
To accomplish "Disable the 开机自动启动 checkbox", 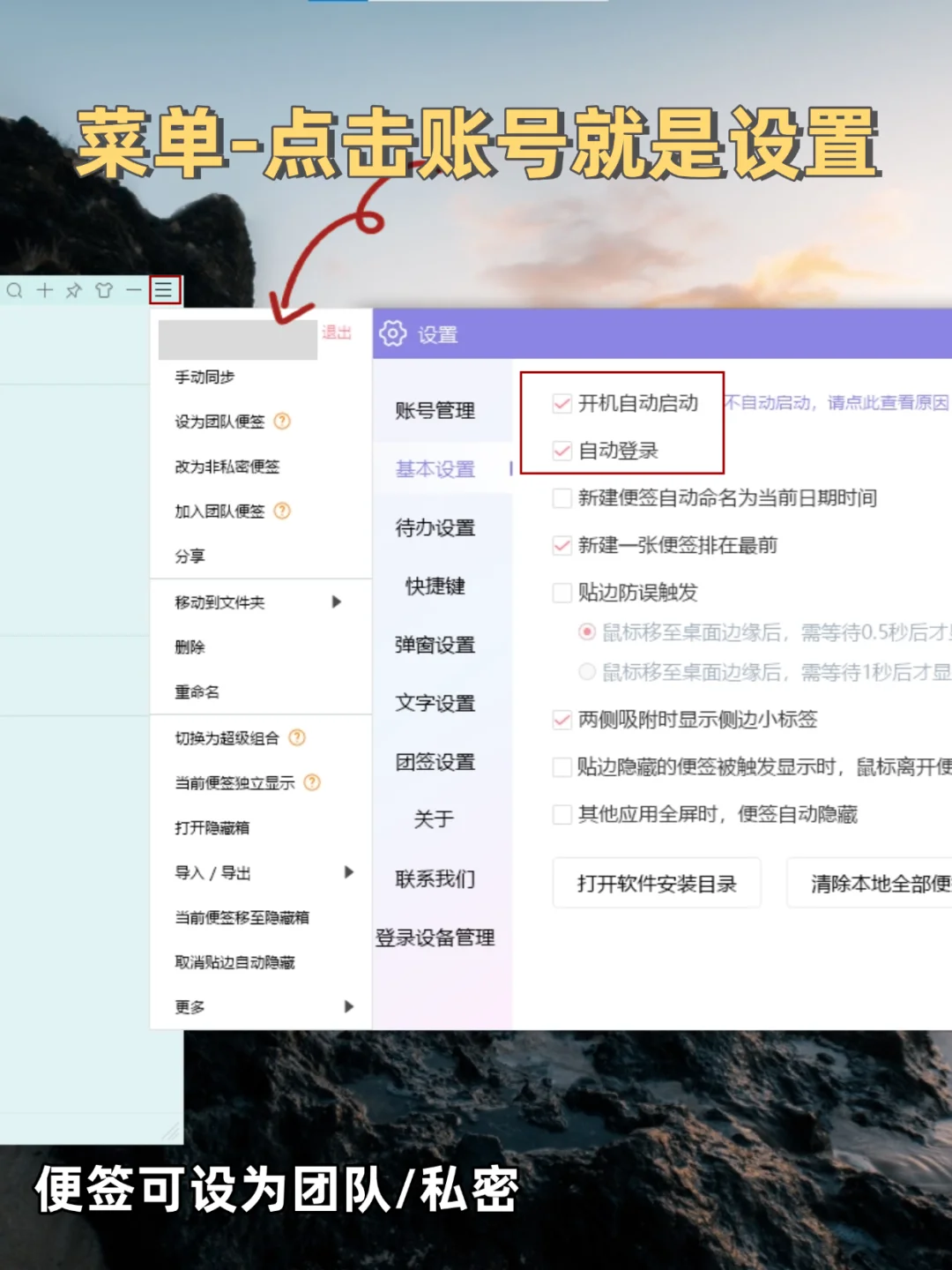I will [562, 403].
